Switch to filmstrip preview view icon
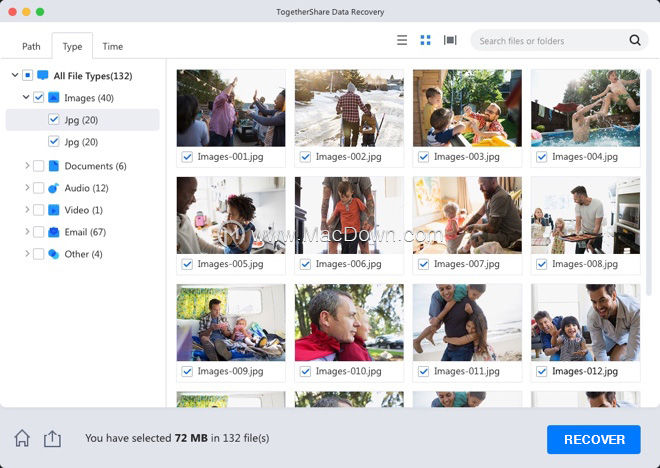 click(450, 40)
